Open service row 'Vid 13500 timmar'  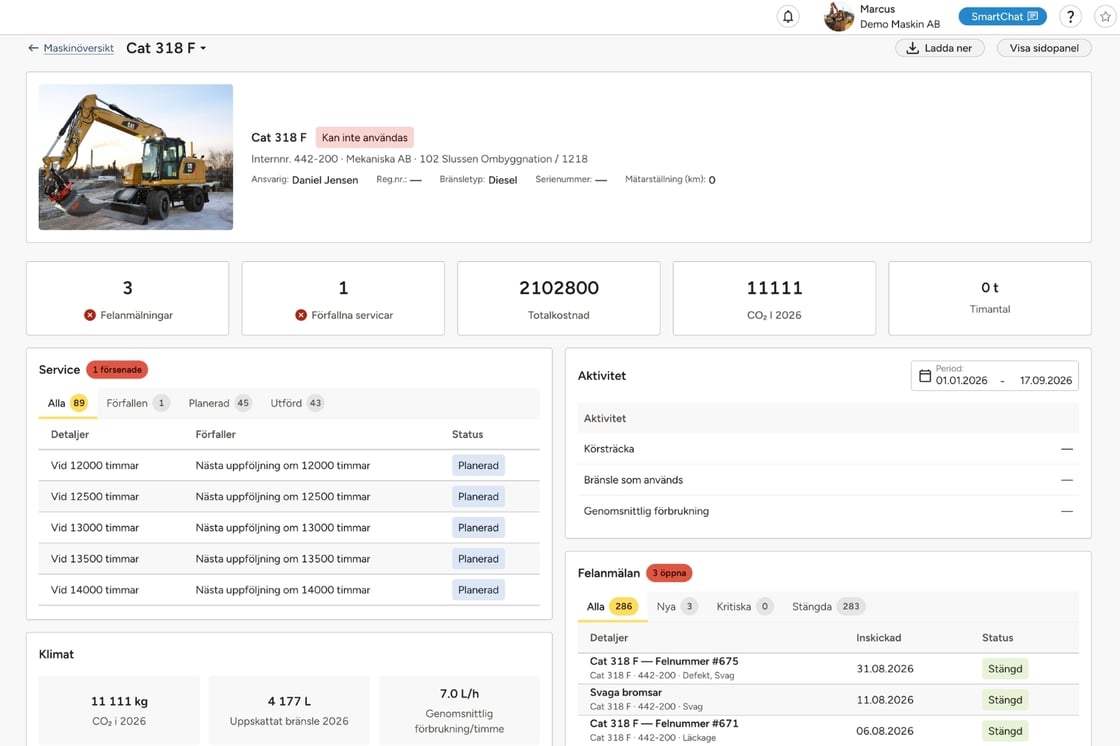[x=289, y=559]
